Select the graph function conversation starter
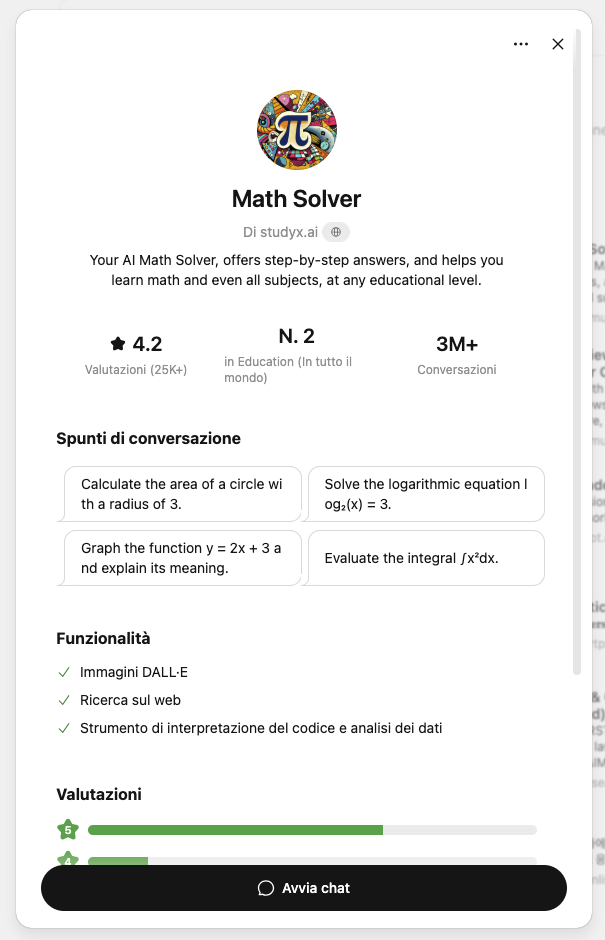605x940 pixels. 182,558
